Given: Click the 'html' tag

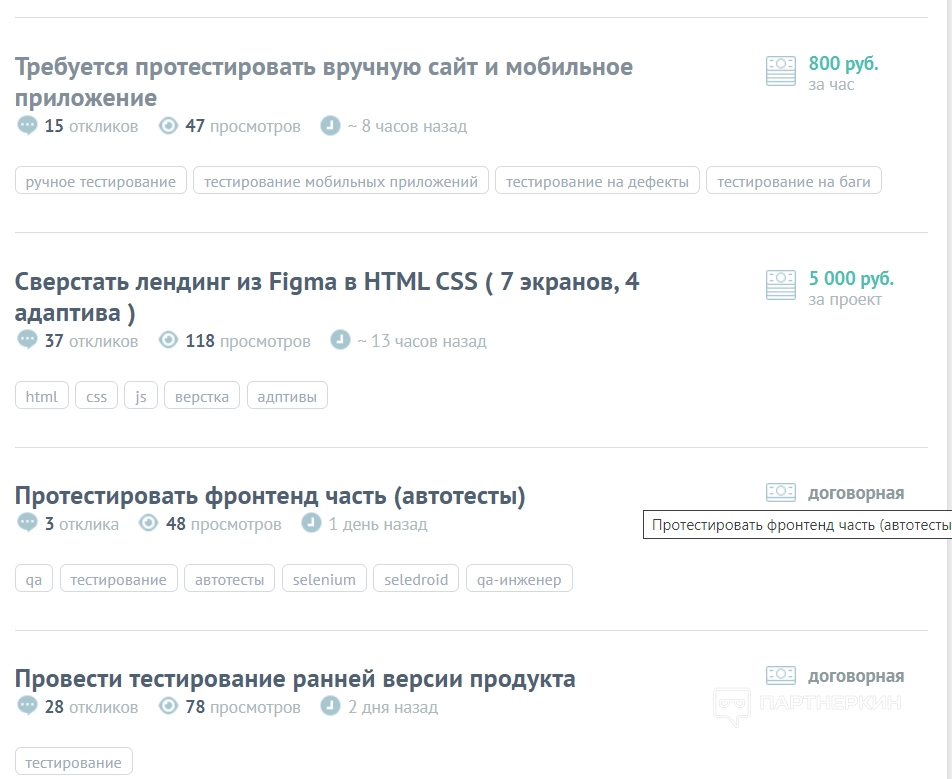Looking at the screenshot, I should click(x=42, y=396).
